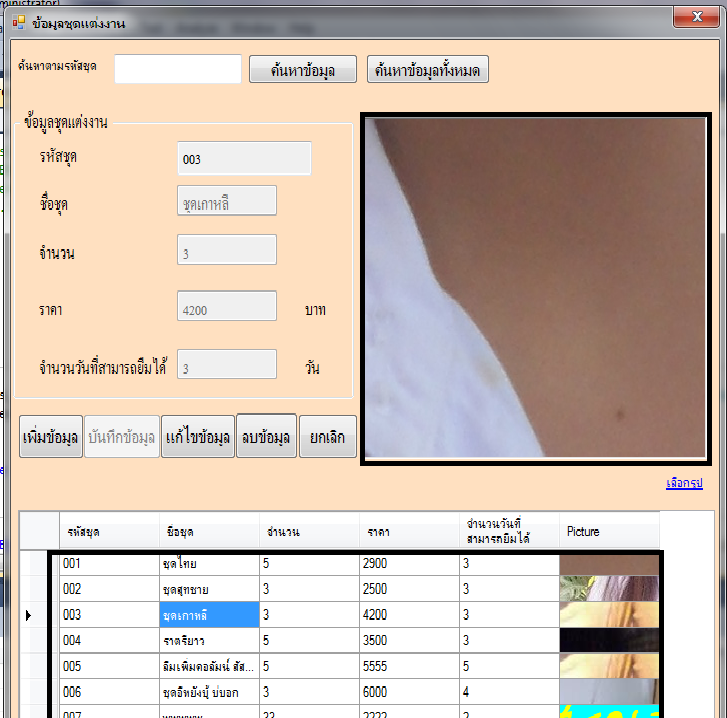Click the borrowable days column header
727x718 pixels.
(510, 531)
